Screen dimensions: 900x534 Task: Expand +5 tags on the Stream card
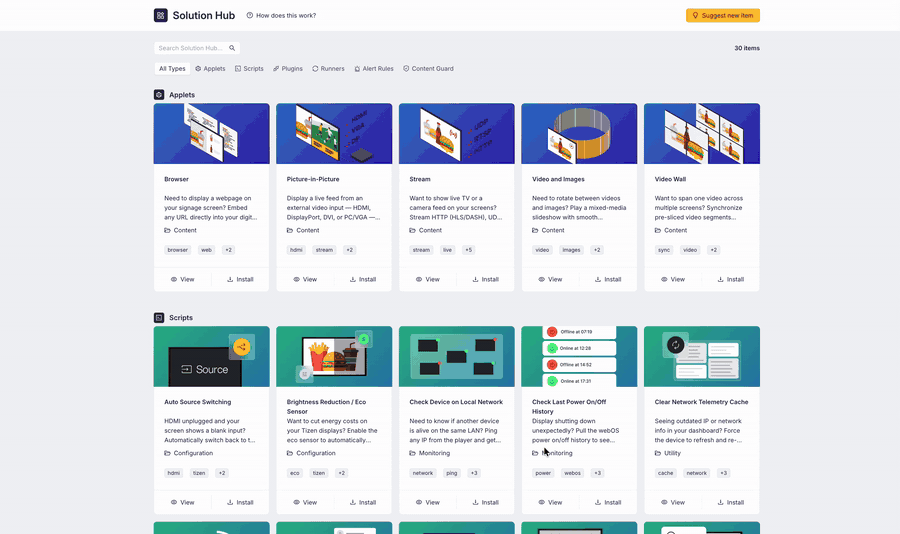468,250
